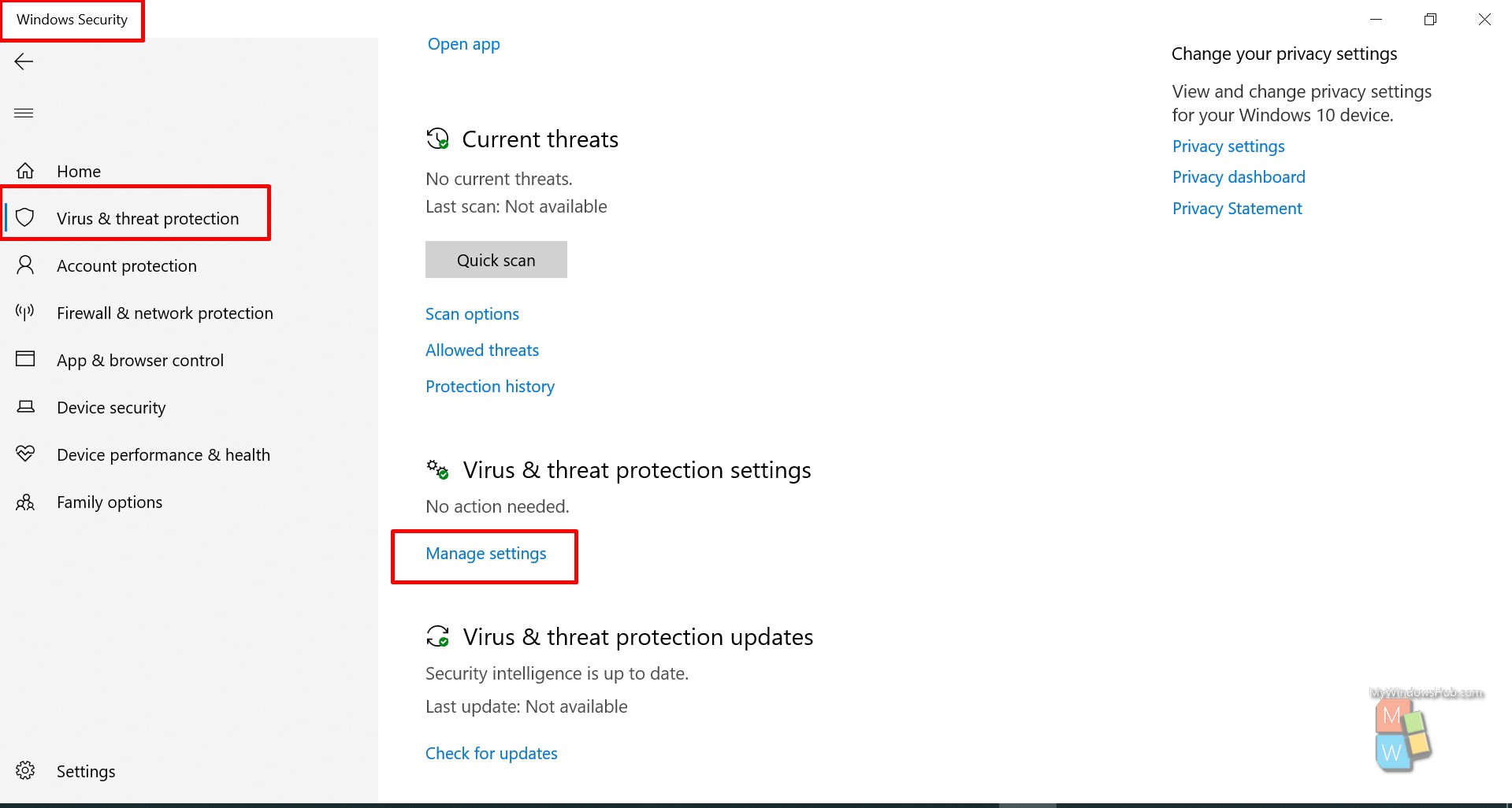The image size is (1512, 808).
Task: Click Virus & threat protection settings heading
Action: (637, 469)
